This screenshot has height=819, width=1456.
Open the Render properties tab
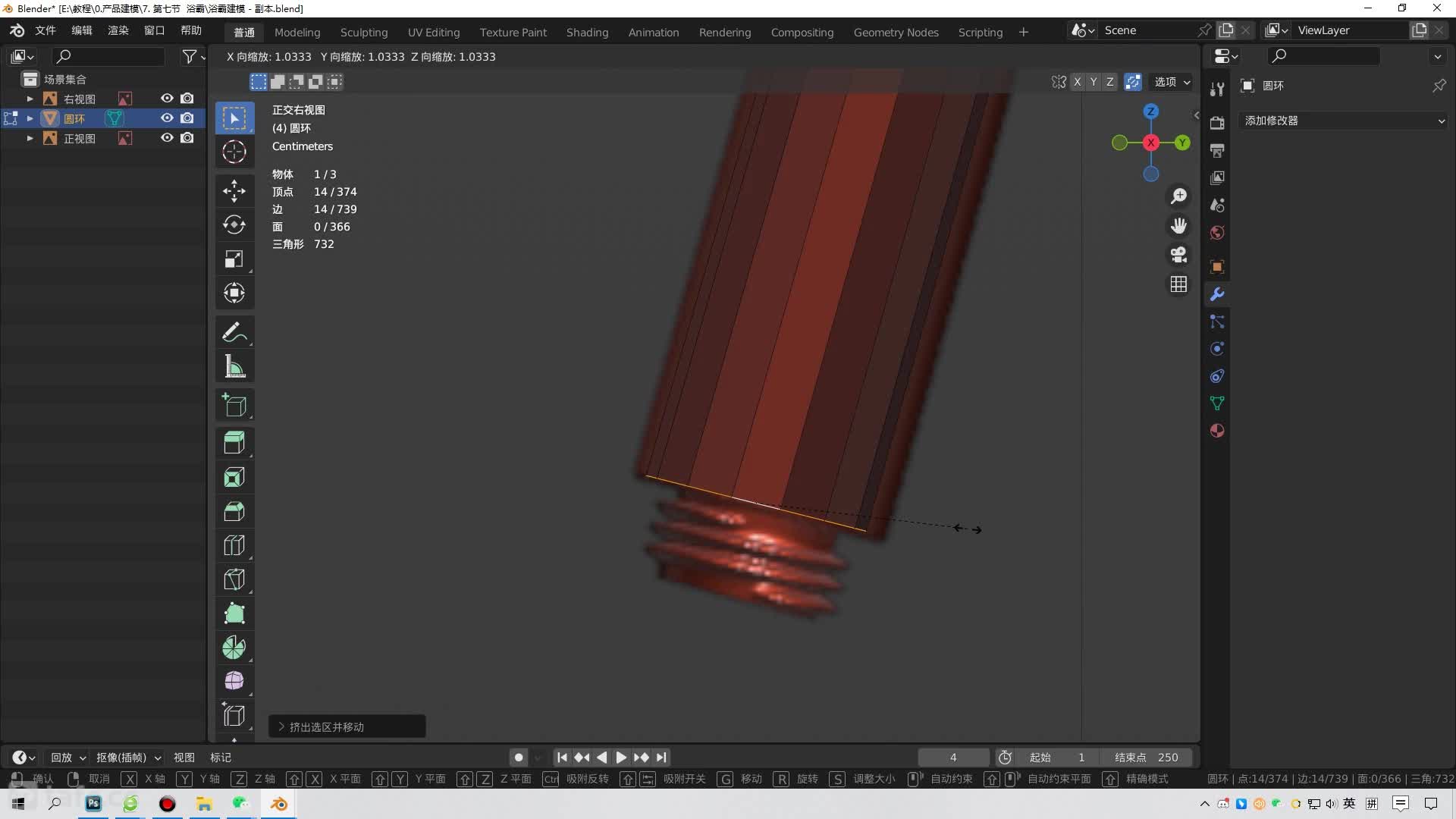1217,123
